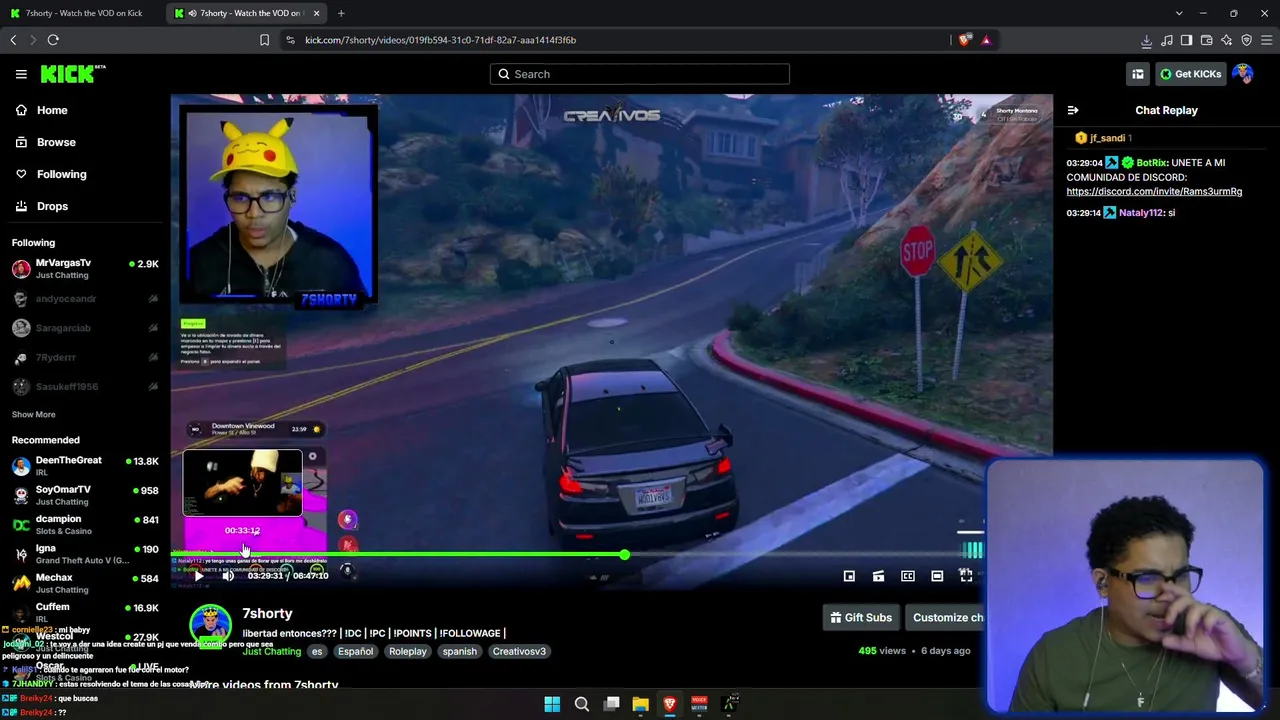Toggle mini player mode
Screen dimensions: 1280x720
coord(849,576)
